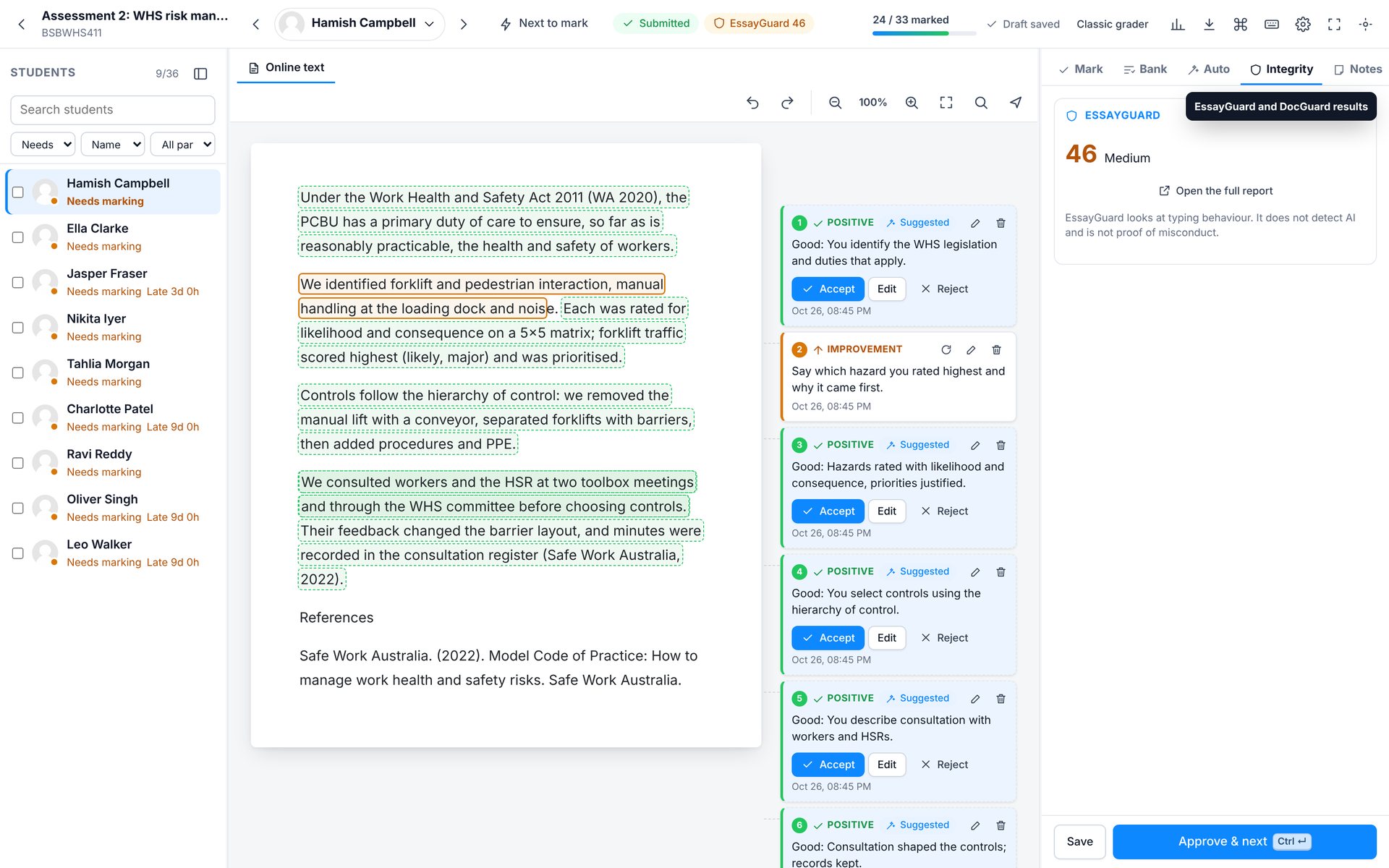Screen dimensions: 1389x868
Task: Open the settings gear icon
Action: (1303, 24)
